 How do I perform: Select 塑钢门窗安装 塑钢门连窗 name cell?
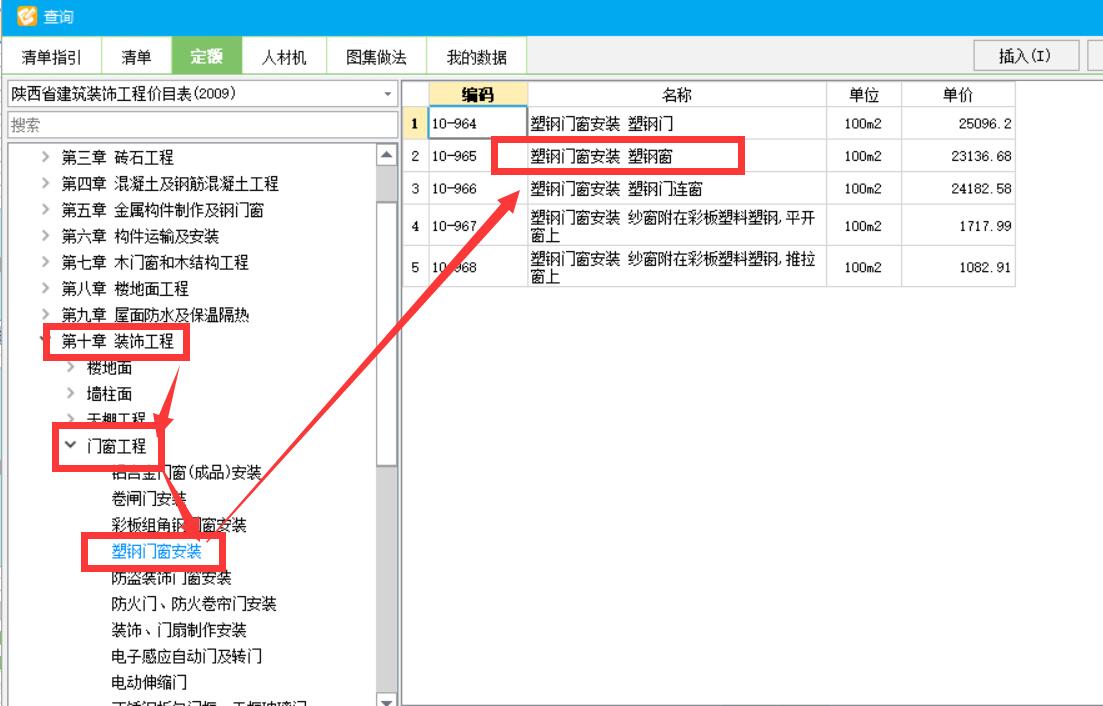[677, 188]
